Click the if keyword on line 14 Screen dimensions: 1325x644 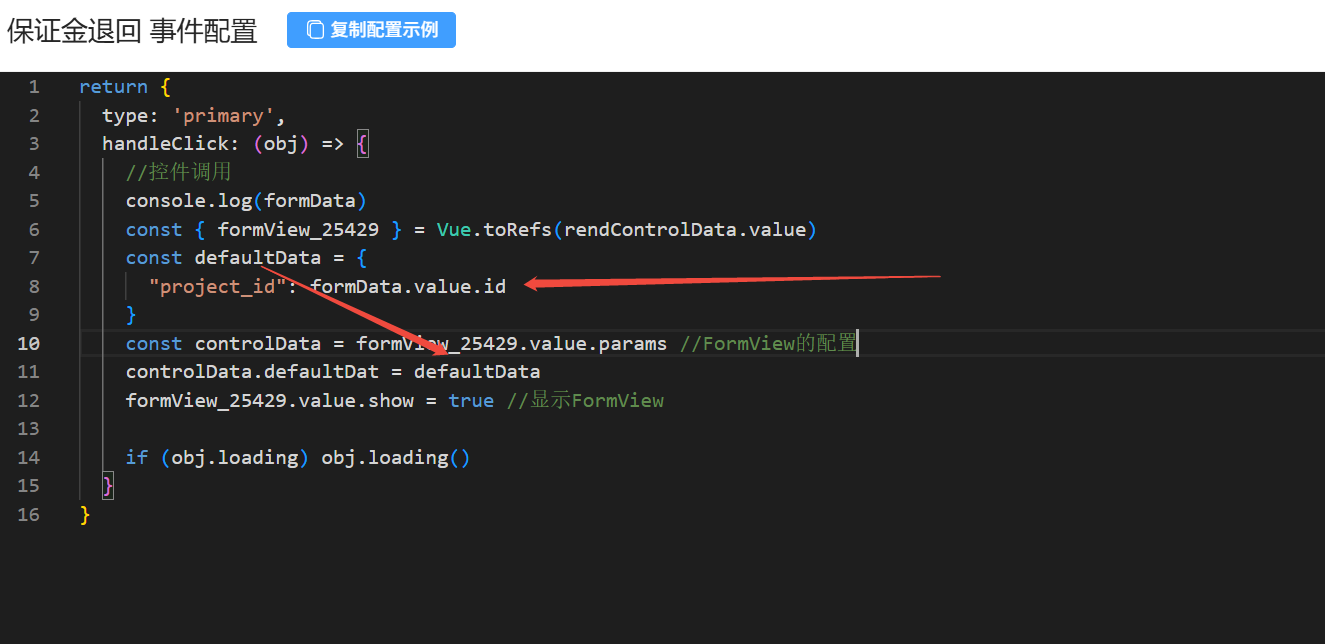137,458
